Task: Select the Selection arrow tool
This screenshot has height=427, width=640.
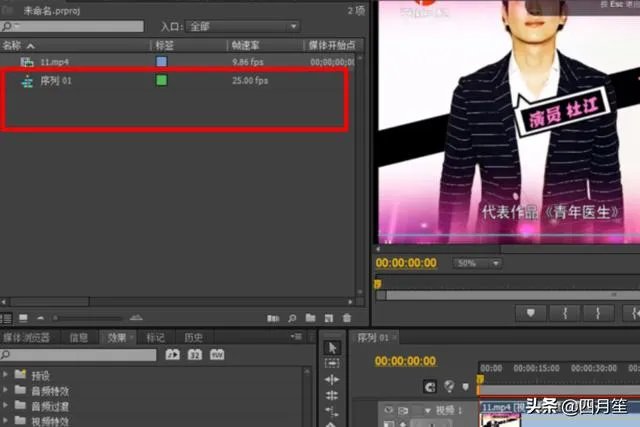Action: tap(332, 348)
